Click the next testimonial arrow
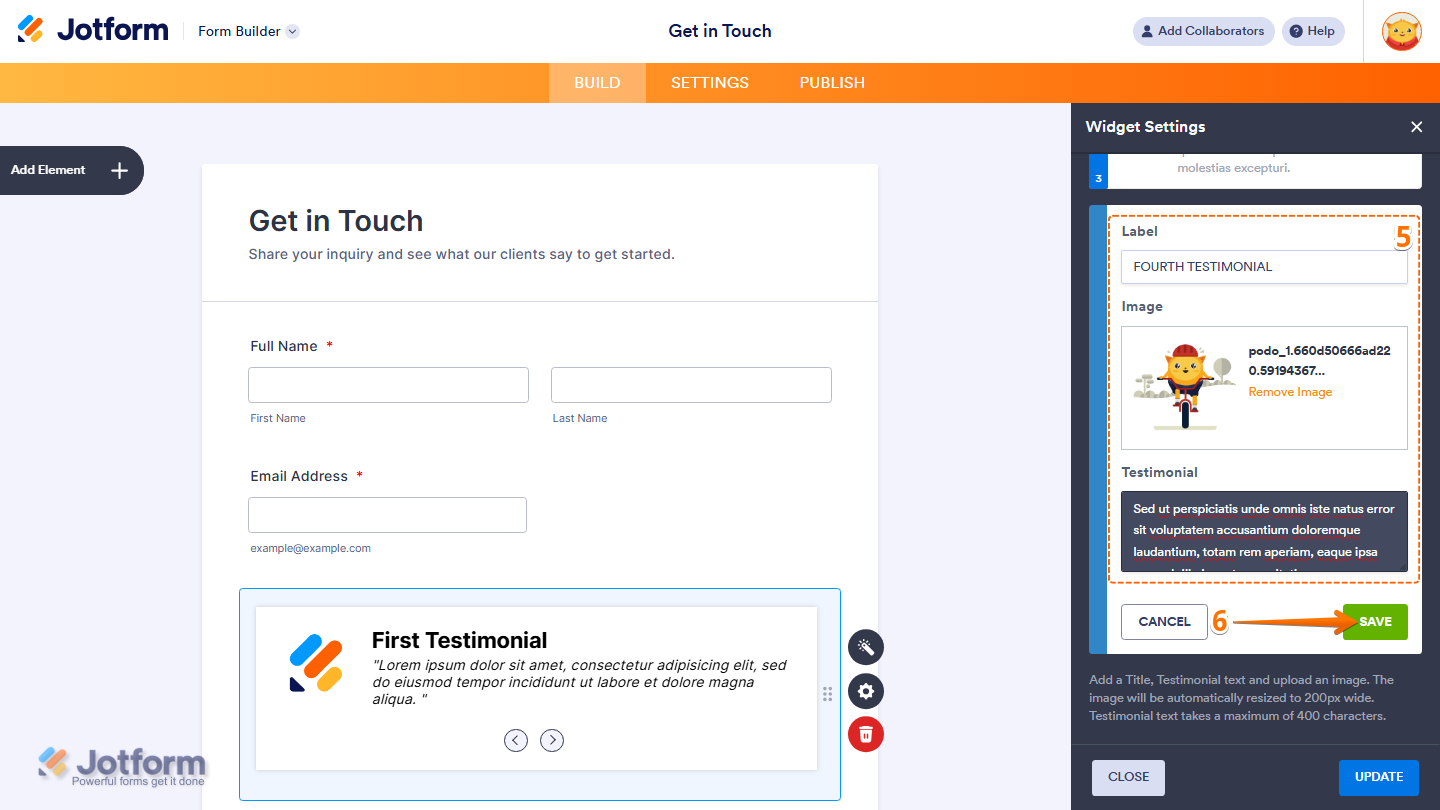This screenshot has height=810, width=1440. [x=552, y=740]
